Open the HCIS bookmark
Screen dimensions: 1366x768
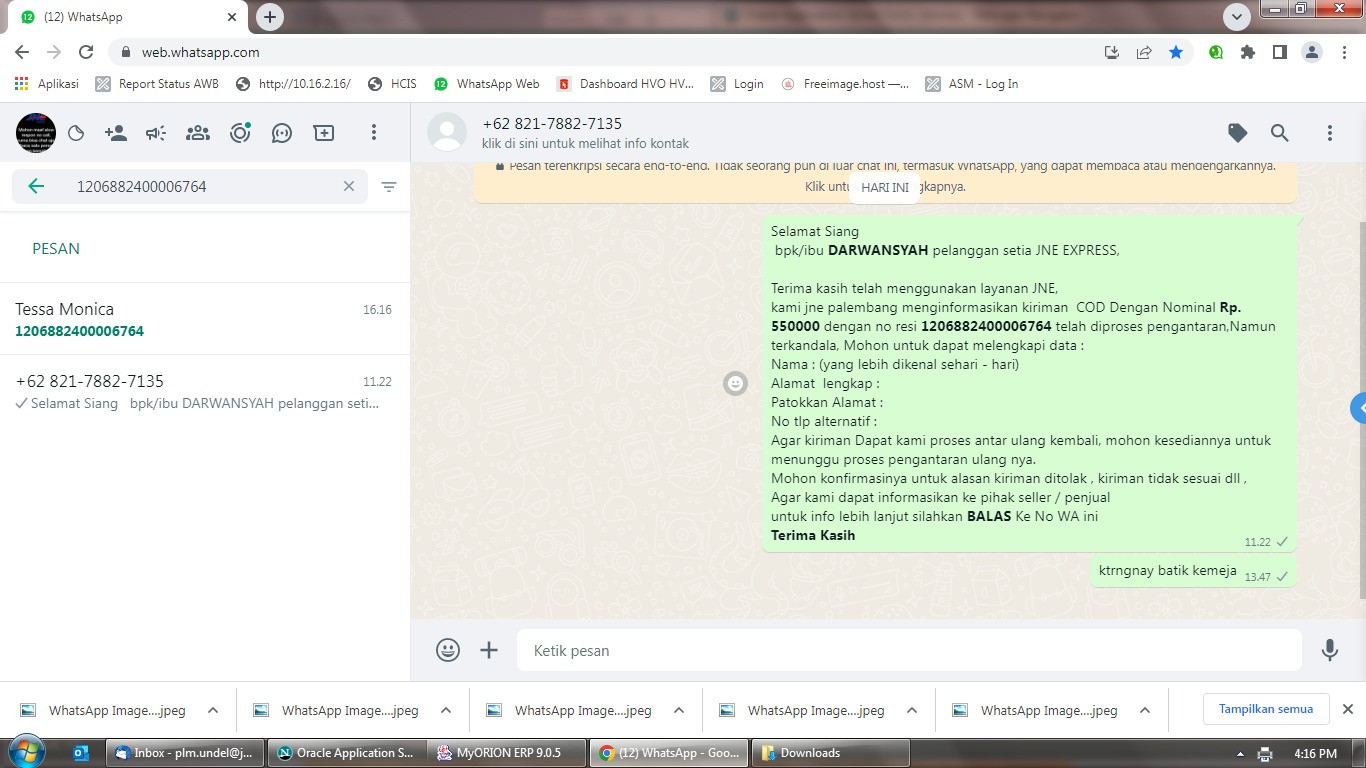[392, 84]
